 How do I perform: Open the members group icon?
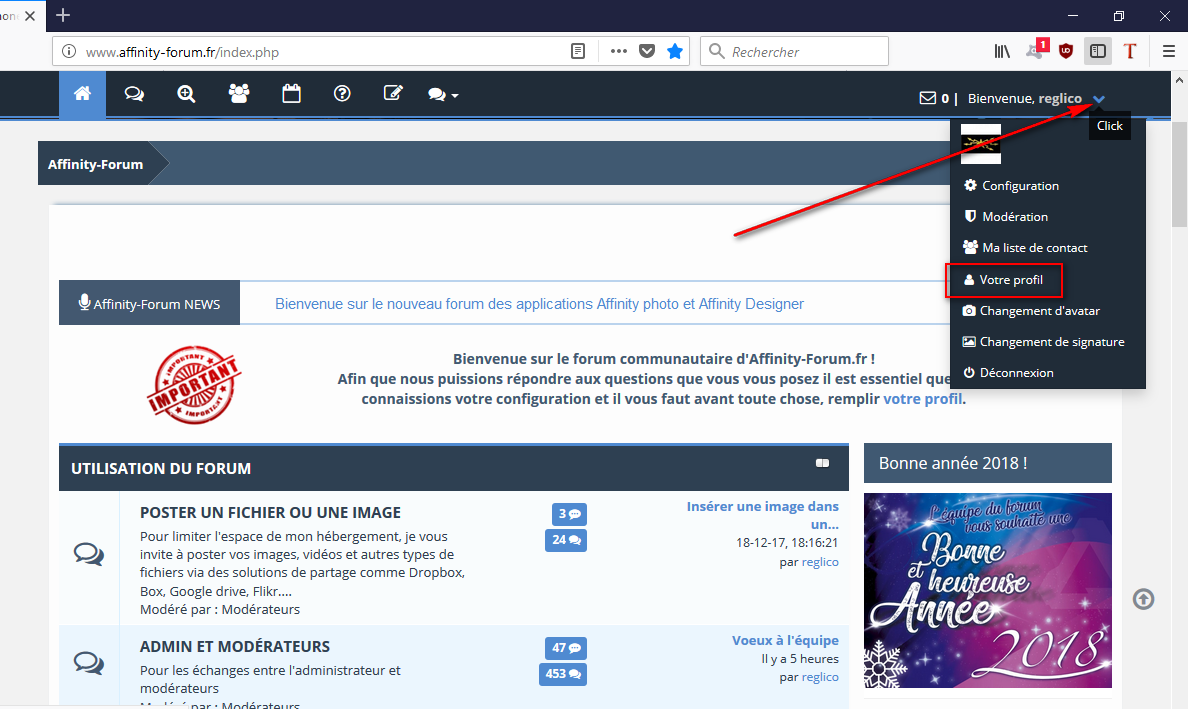(239, 94)
